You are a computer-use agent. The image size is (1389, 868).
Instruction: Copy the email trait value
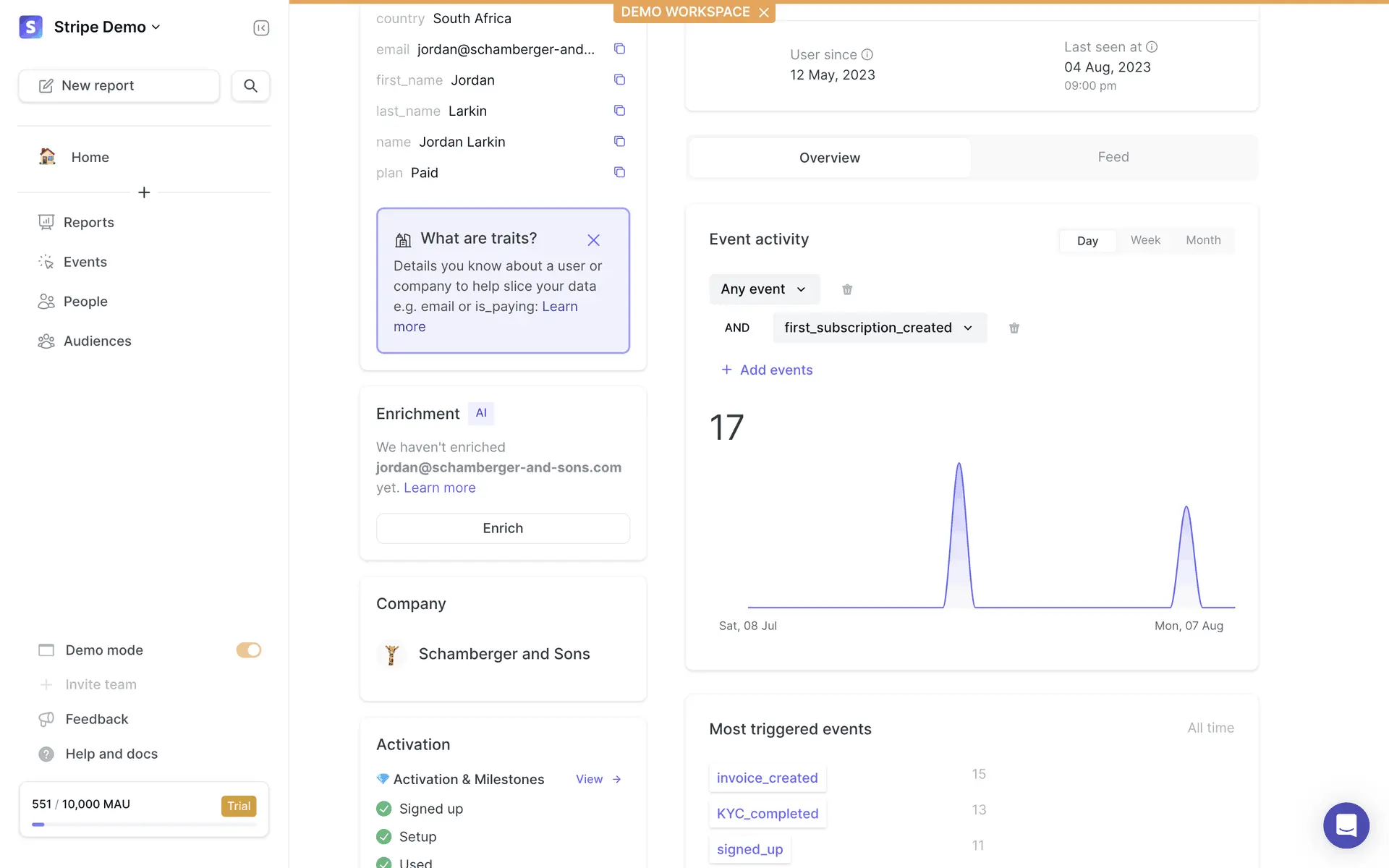[x=619, y=48]
